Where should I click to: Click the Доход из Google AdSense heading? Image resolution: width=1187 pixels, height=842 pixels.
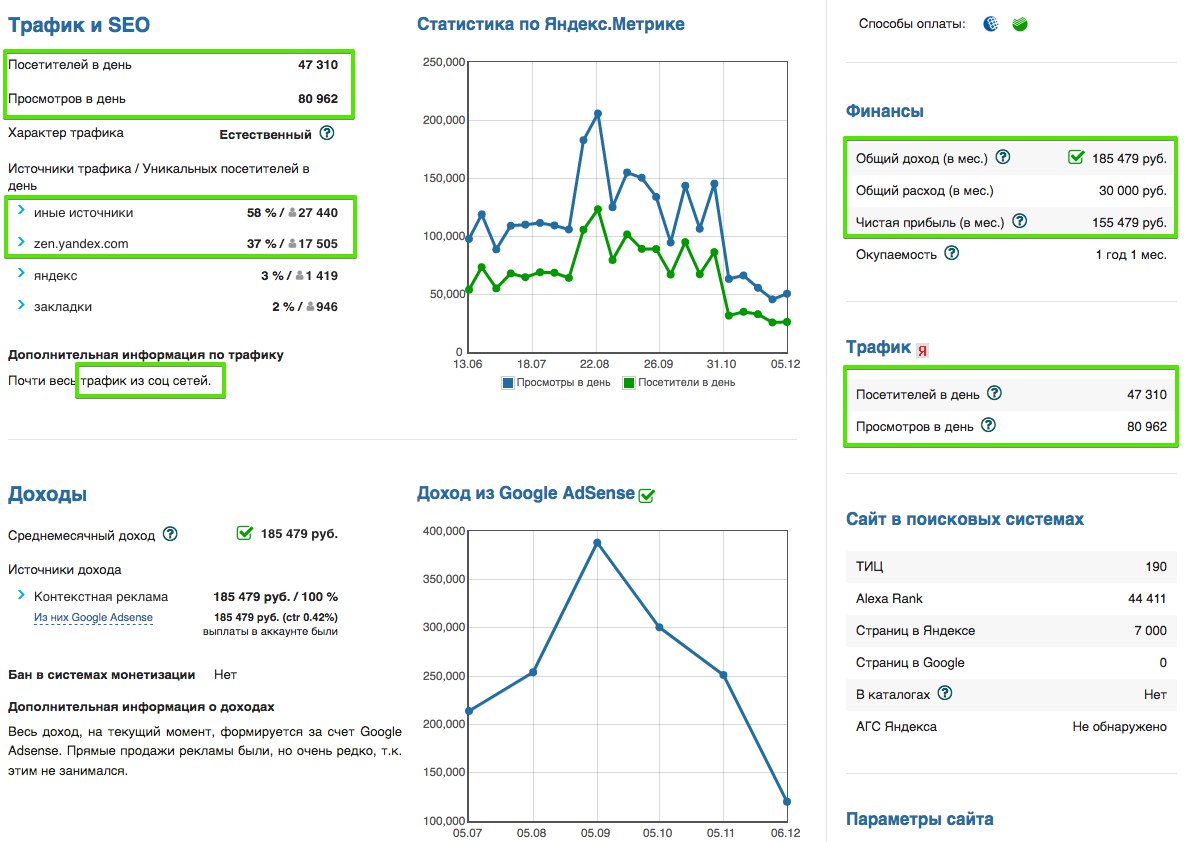click(x=526, y=493)
